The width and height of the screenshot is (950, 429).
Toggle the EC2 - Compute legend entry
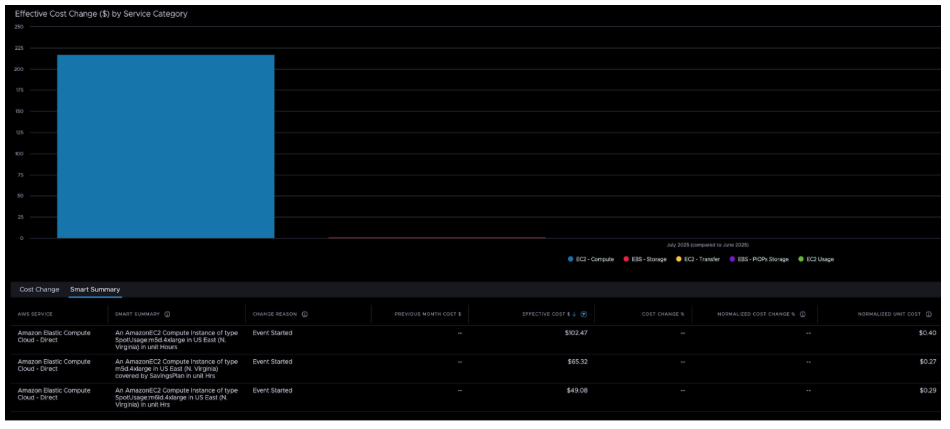point(591,259)
